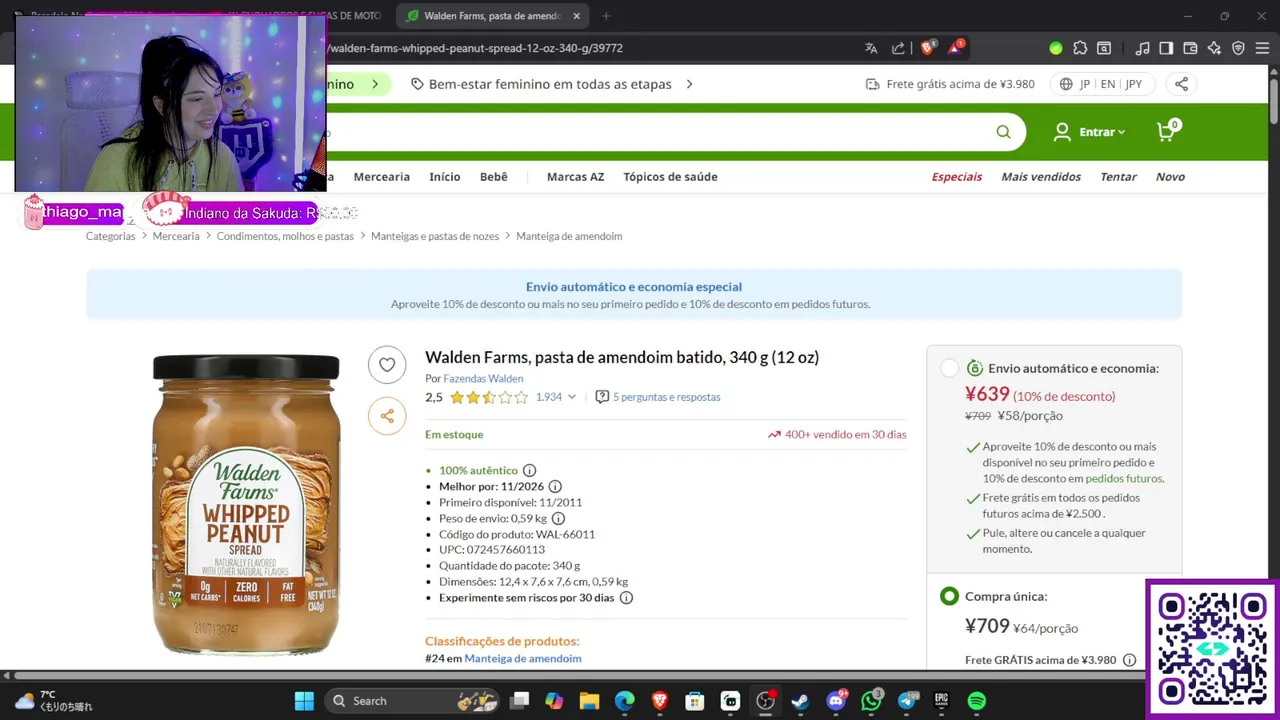Open the shopping cart icon
The width and height of the screenshot is (1280, 720).
click(1167, 131)
